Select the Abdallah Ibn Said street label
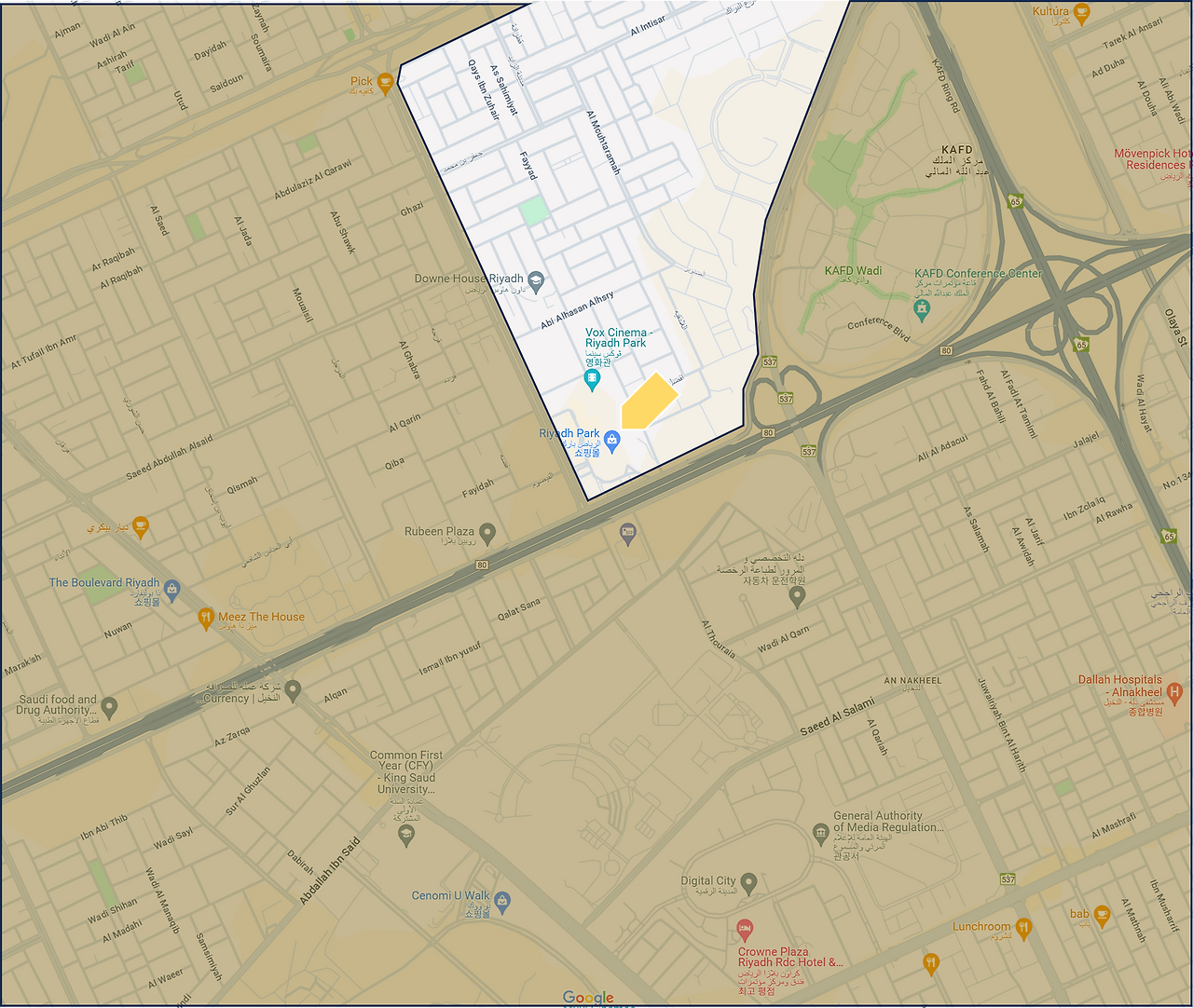1193x1008 pixels. (329, 871)
